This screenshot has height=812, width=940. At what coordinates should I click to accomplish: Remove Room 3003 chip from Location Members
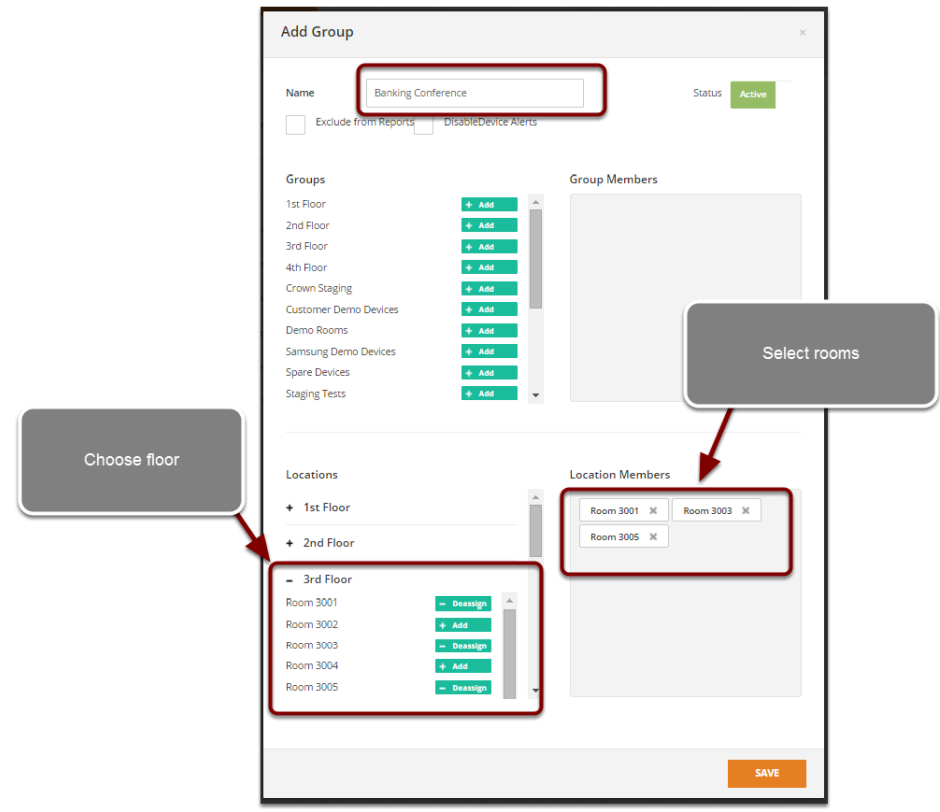coord(746,510)
